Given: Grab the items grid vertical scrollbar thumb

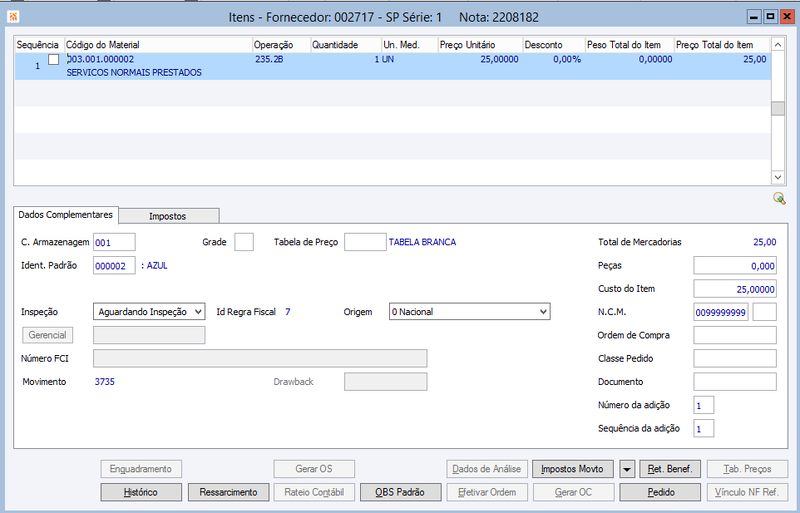Looking at the screenshot, I should [778, 109].
